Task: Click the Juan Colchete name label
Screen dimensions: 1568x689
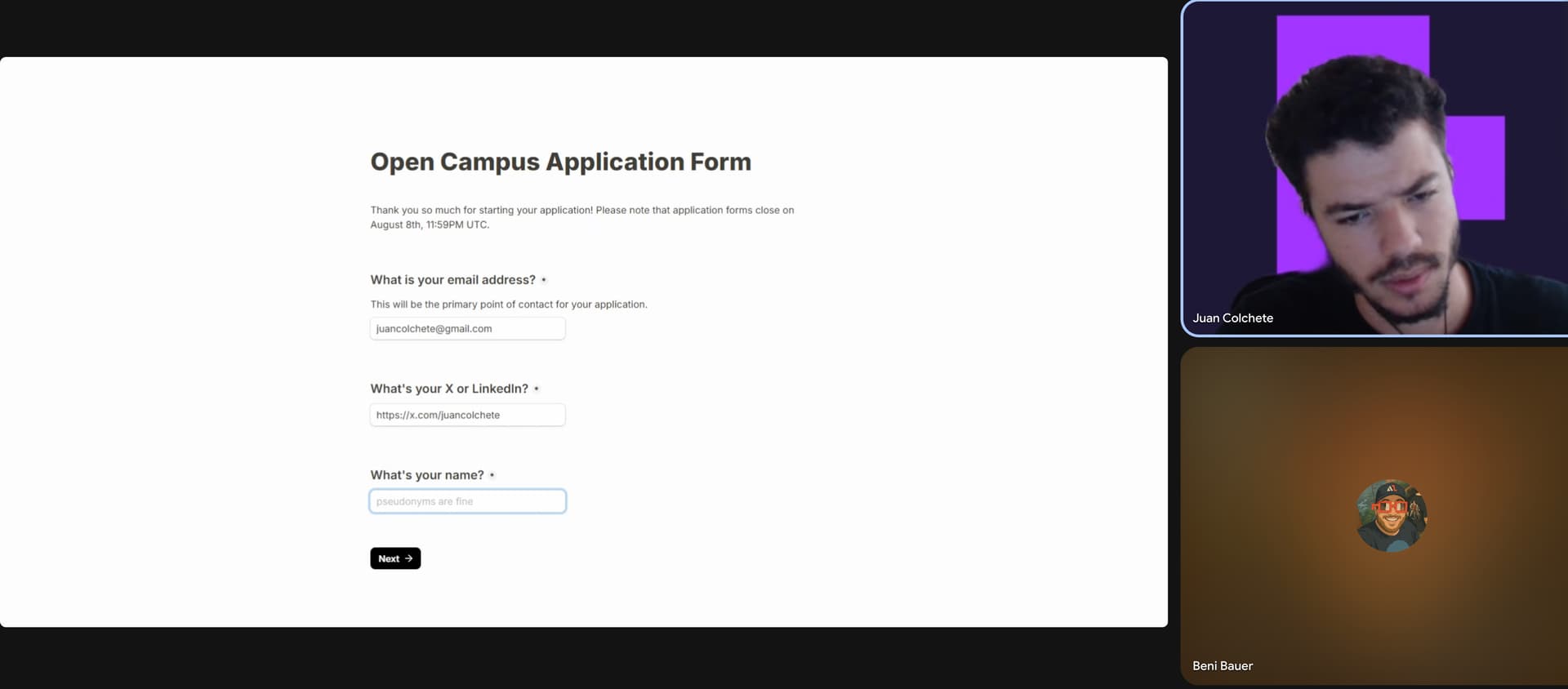Action: pos(1232,318)
